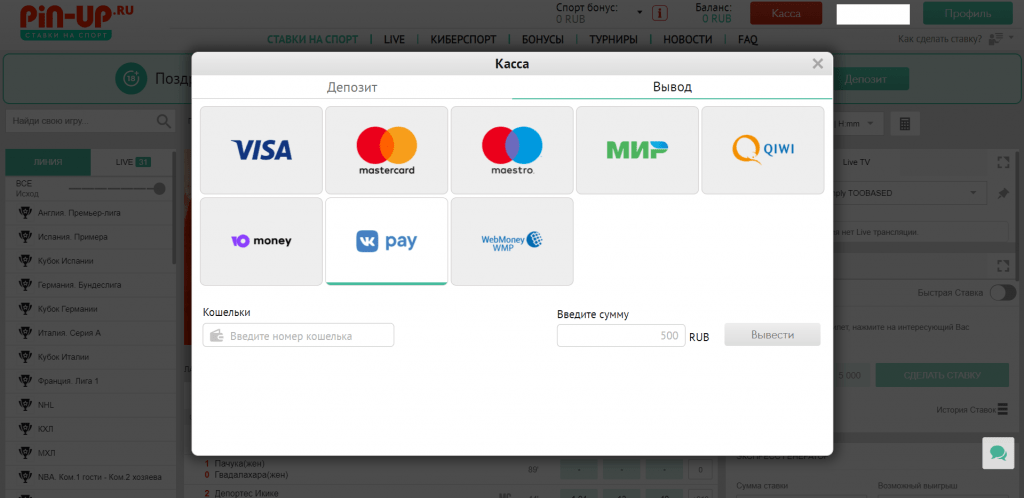Click the sport bonus info icon

pyautogui.click(x=660, y=13)
